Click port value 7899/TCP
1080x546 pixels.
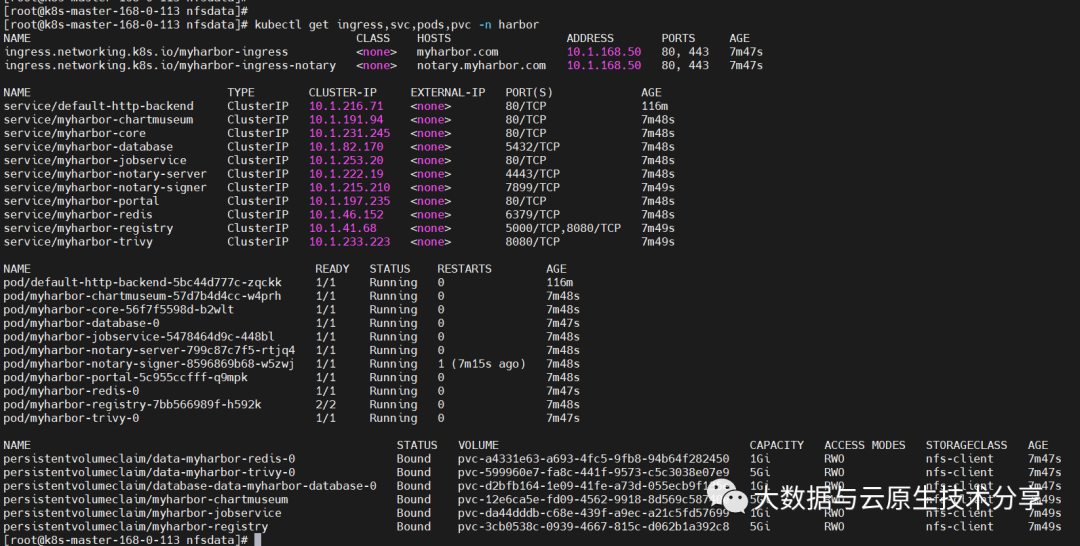(532, 187)
